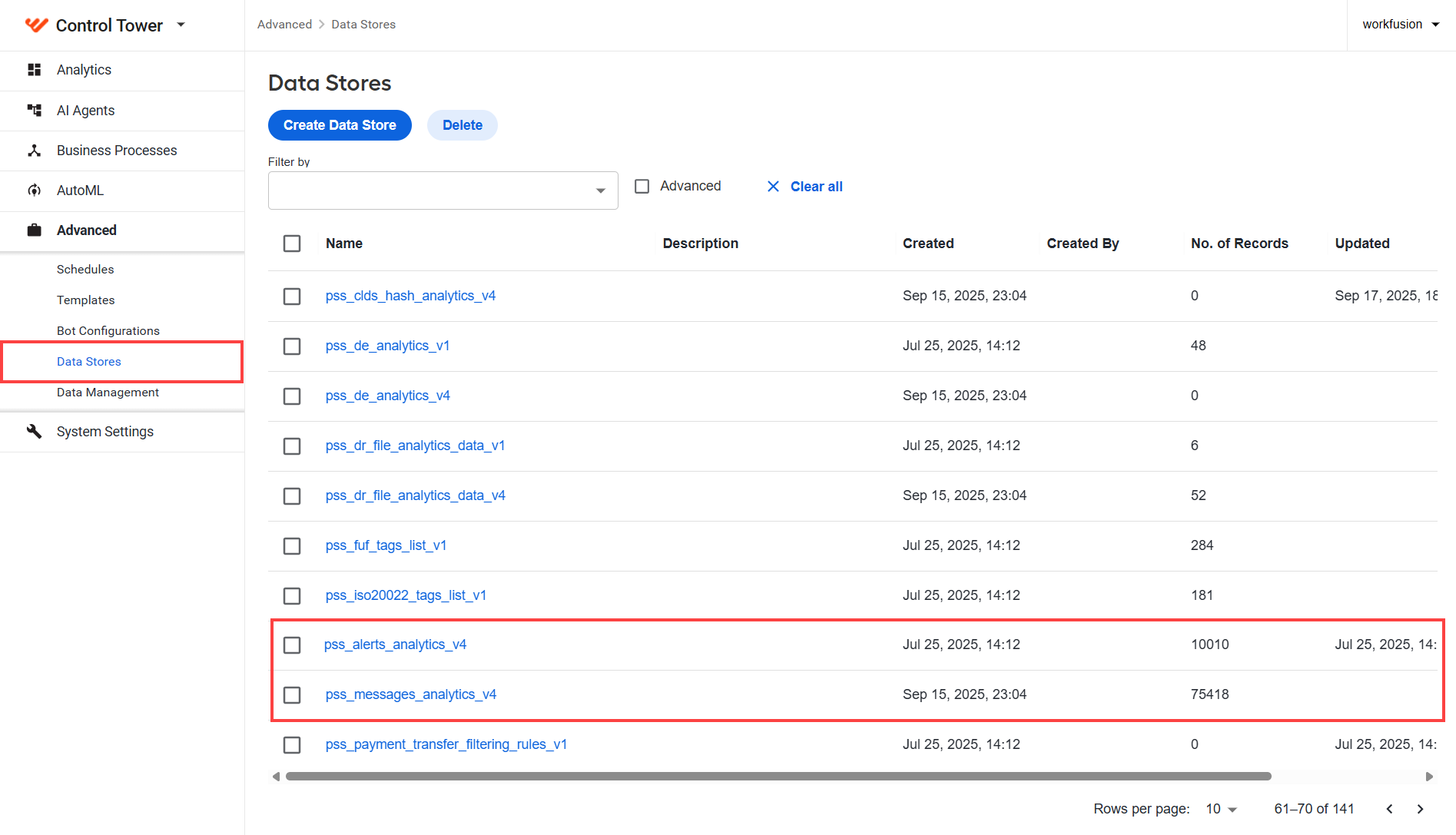The height and width of the screenshot is (835, 1456).
Task: Click the scroll right arrow of table
Action: click(x=1429, y=777)
